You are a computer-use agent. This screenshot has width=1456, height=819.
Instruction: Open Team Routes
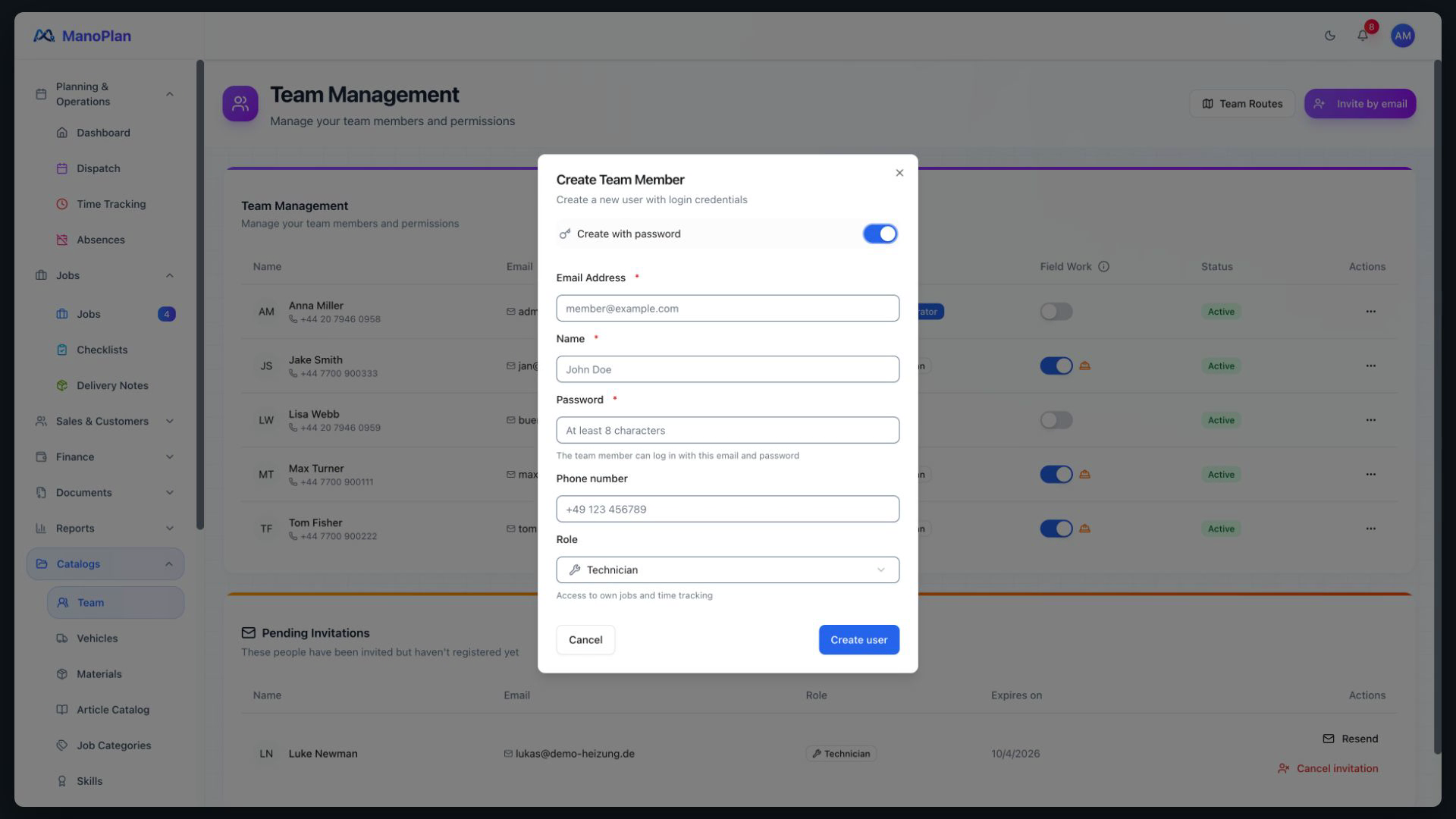(x=1241, y=104)
